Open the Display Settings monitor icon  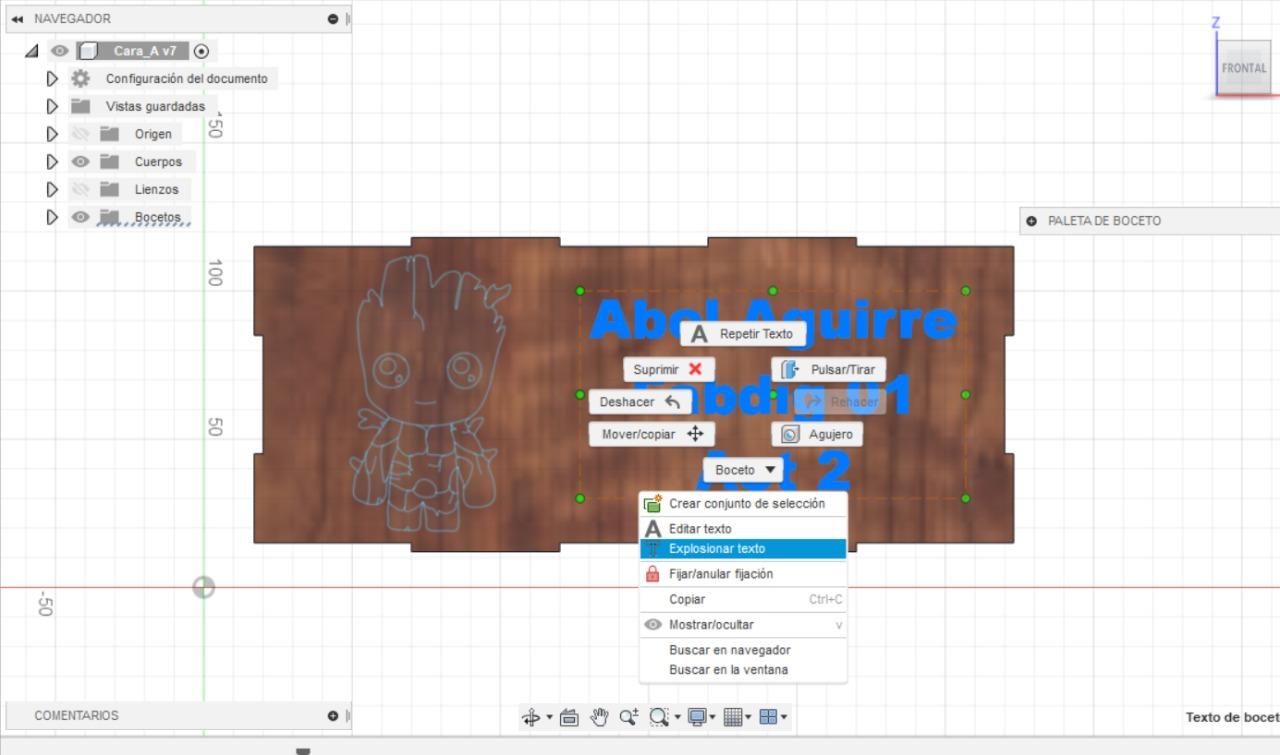pos(696,717)
